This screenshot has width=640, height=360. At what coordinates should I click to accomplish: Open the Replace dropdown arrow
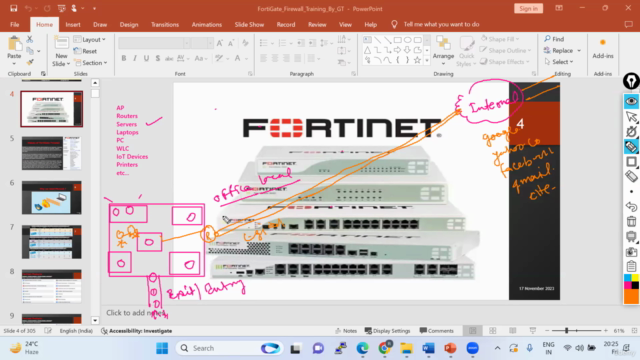pos(579,50)
